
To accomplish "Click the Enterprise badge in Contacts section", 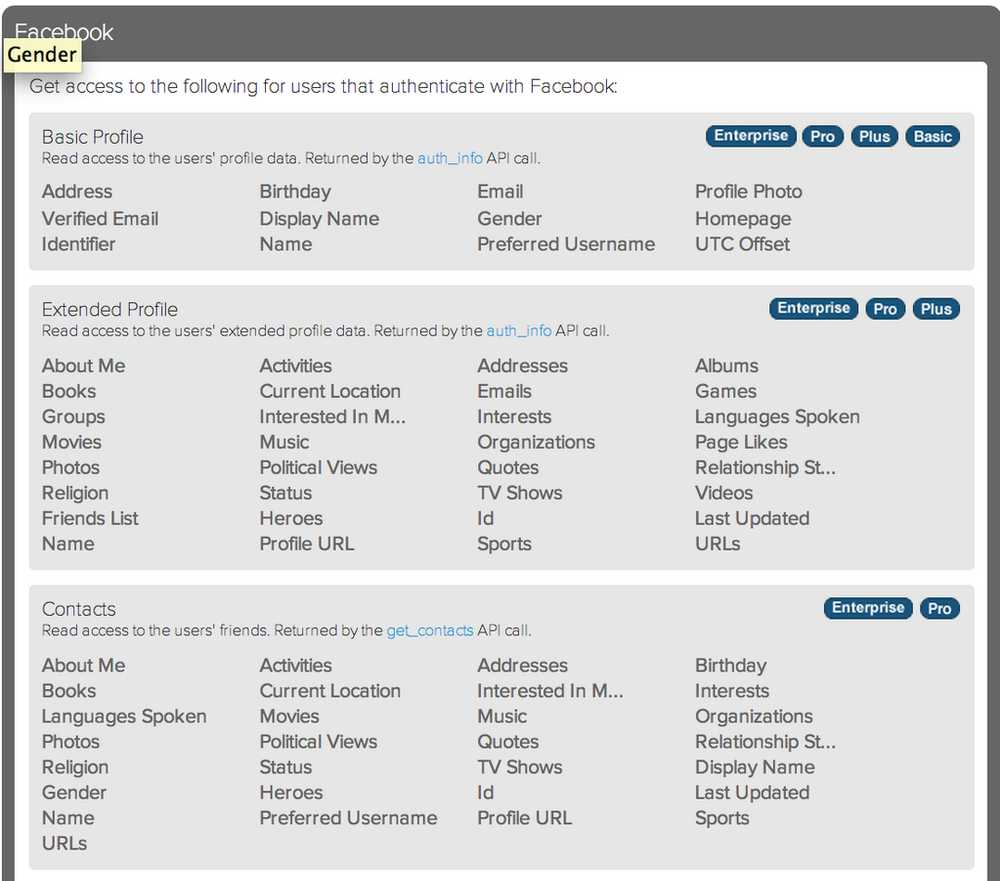I will pyautogui.click(x=867, y=608).
